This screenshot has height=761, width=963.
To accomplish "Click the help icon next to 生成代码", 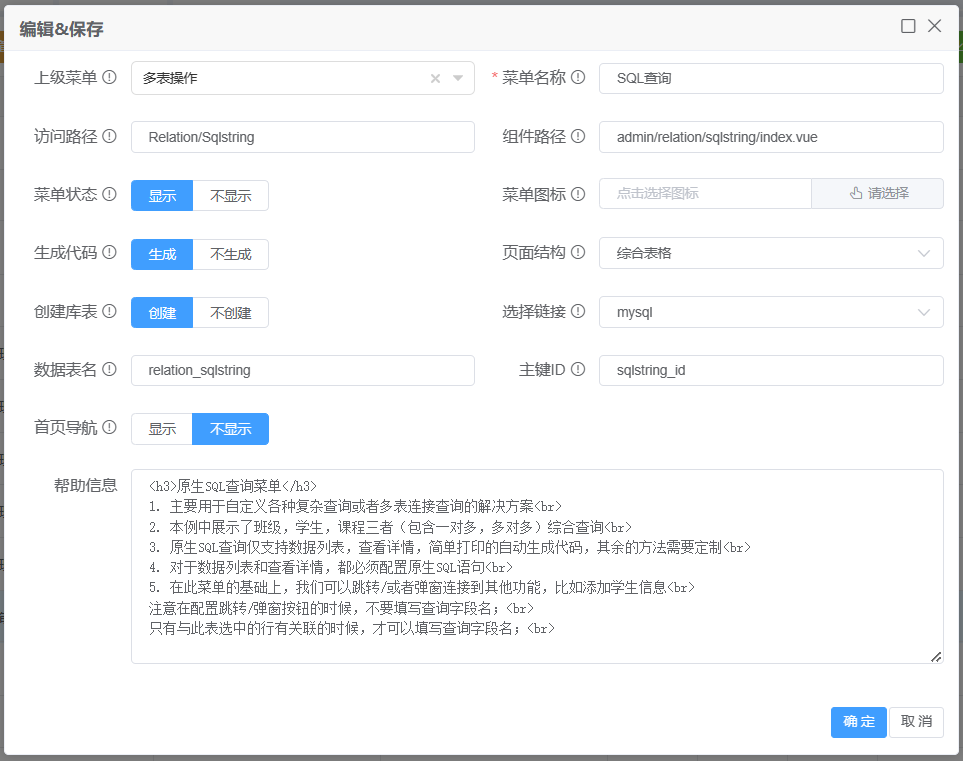I will click(x=110, y=254).
